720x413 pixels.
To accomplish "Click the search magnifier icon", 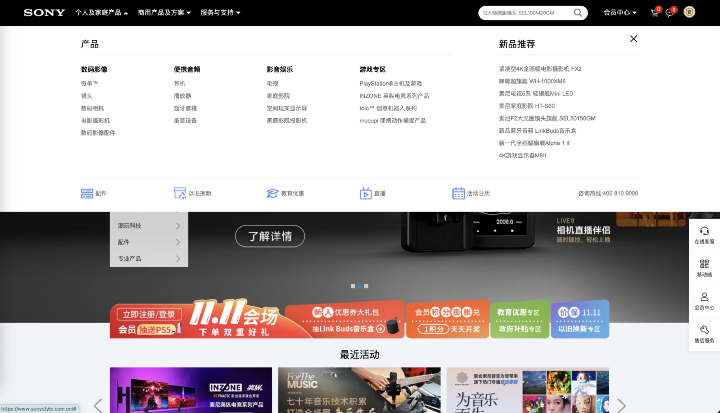I will click(x=578, y=13).
